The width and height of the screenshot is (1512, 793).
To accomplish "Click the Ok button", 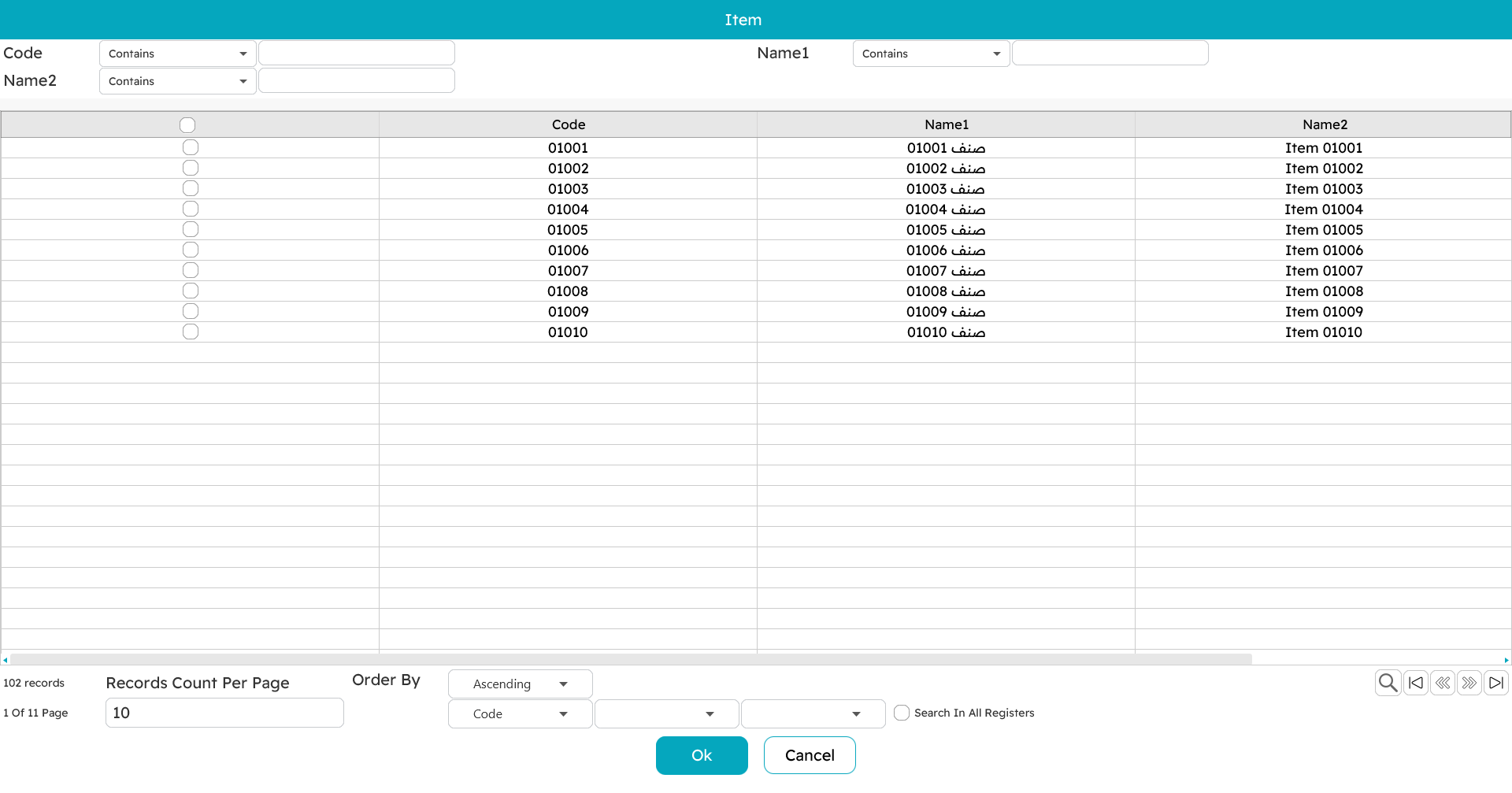I will point(702,755).
